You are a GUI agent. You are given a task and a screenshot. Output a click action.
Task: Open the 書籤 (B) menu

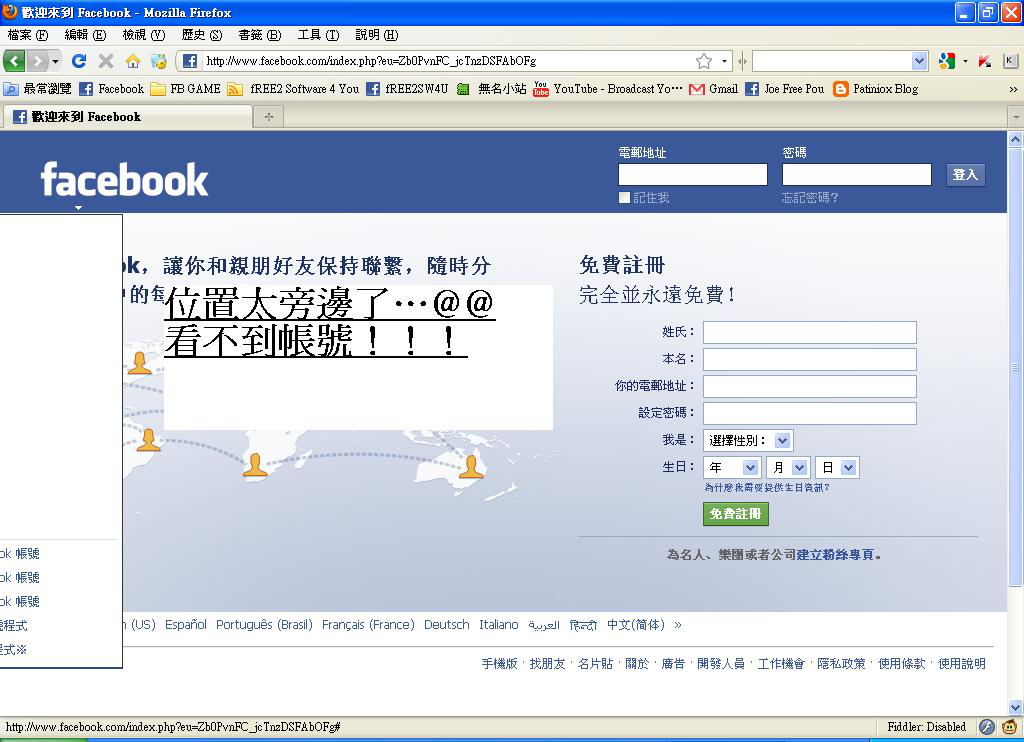point(260,35)
